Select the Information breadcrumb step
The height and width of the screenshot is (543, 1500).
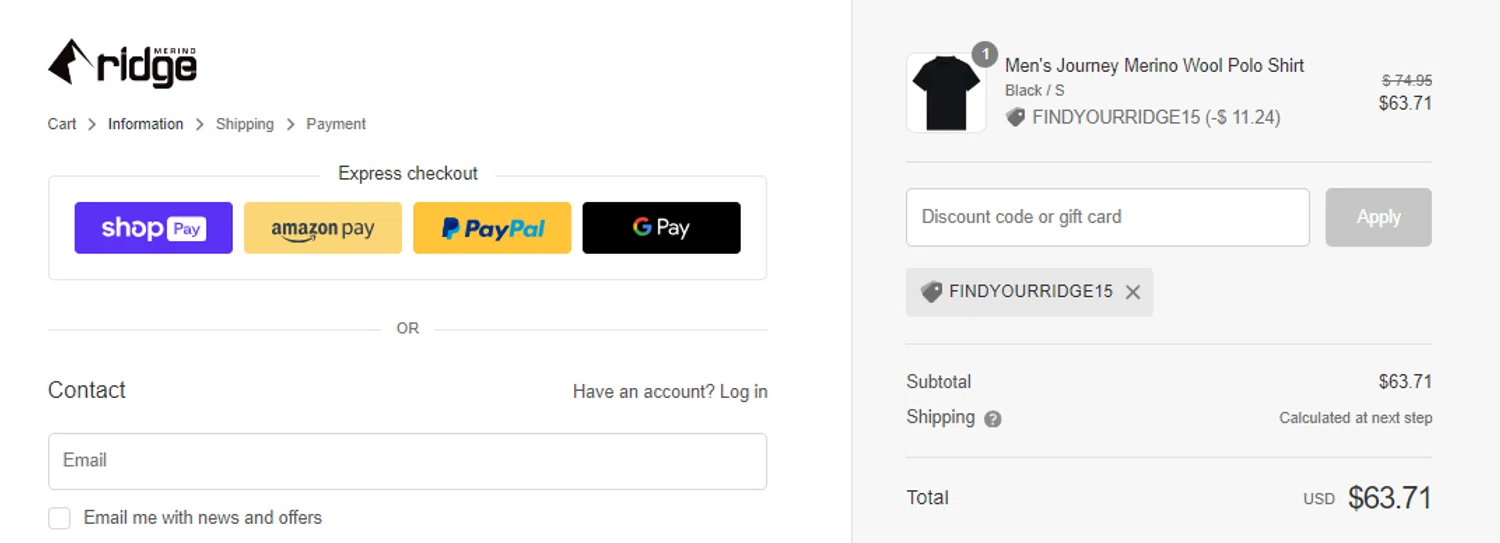[145, 124]
